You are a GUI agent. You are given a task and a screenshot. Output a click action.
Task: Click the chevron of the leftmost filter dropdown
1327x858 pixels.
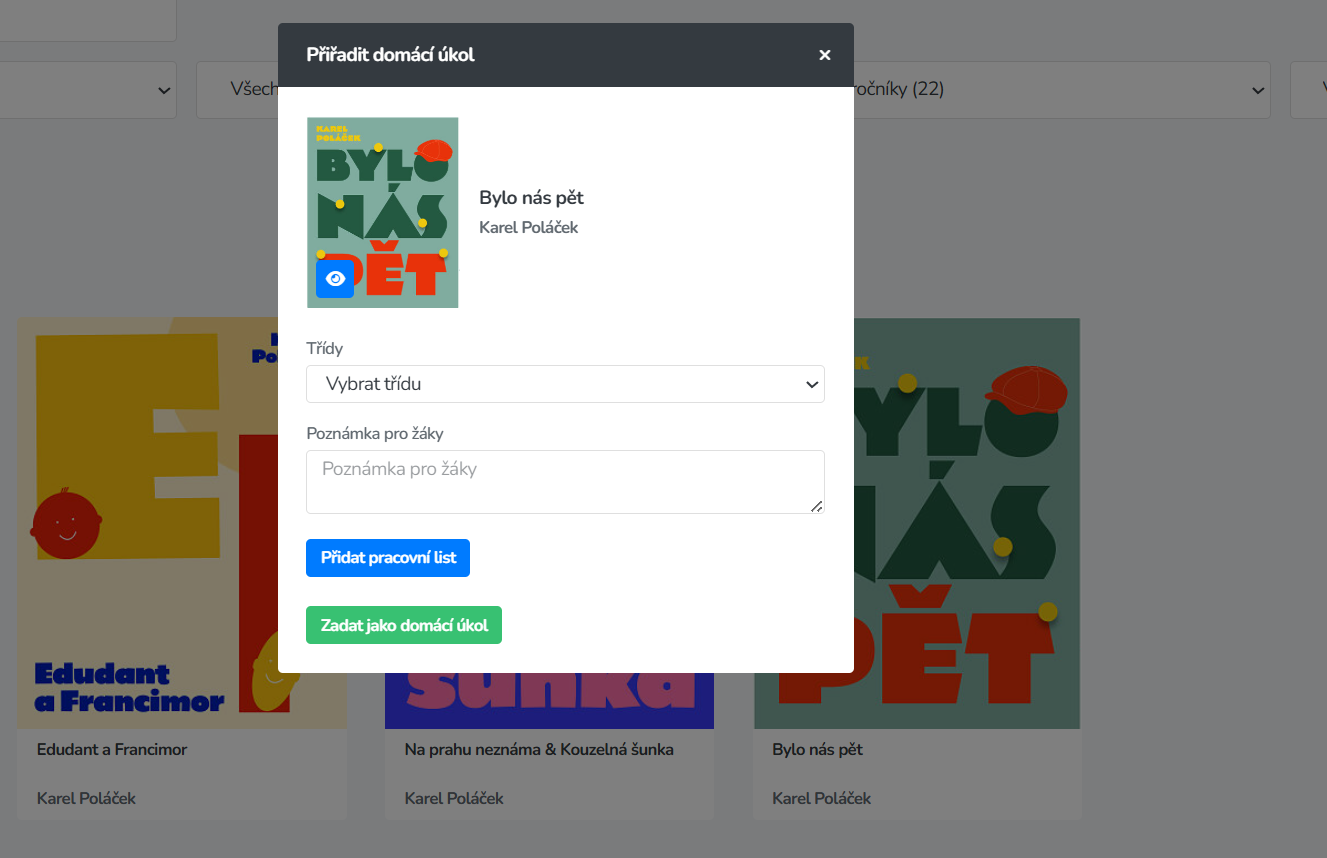click(x=164, y=90)
